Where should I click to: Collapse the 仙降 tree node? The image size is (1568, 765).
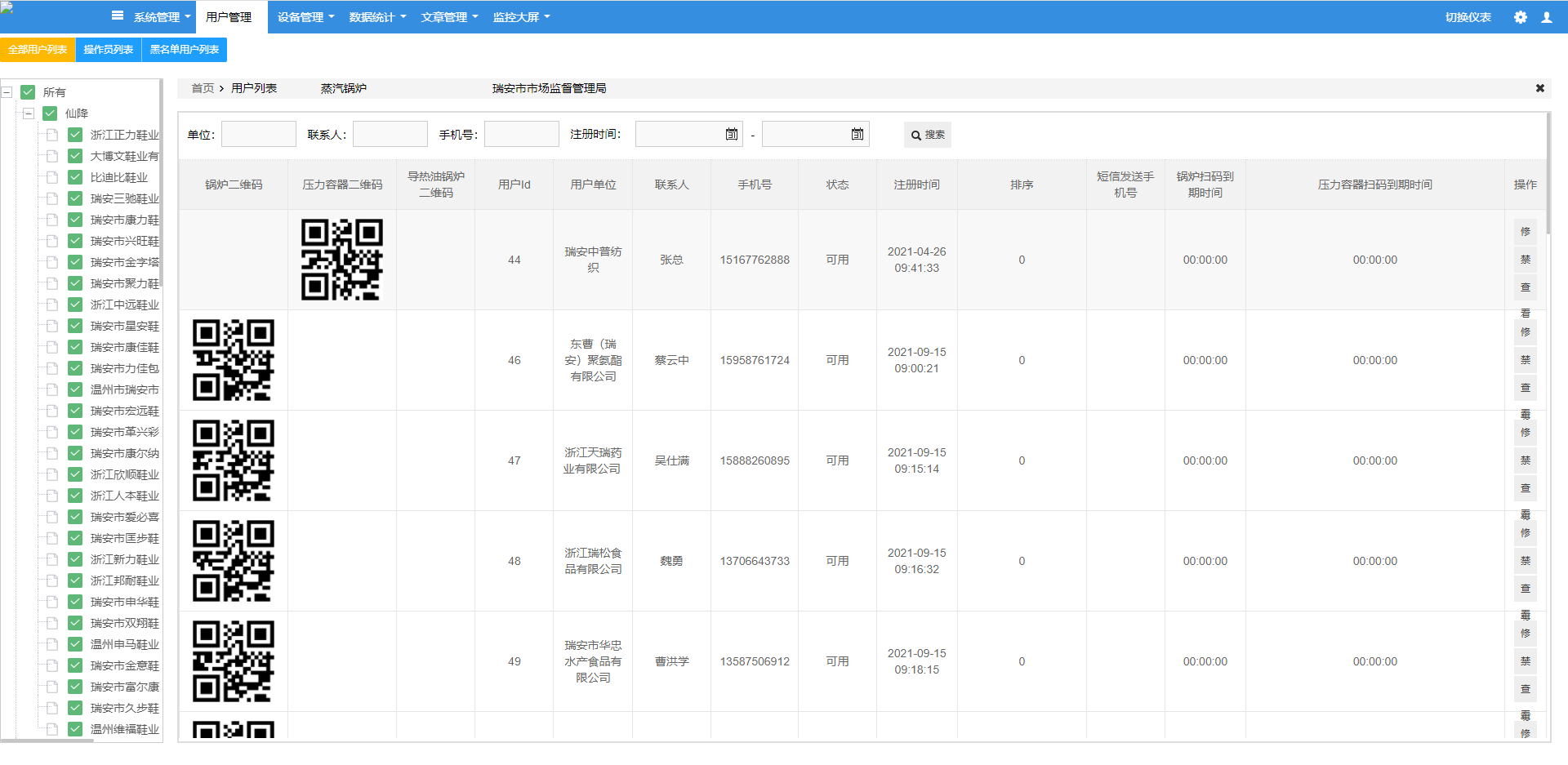29,113
